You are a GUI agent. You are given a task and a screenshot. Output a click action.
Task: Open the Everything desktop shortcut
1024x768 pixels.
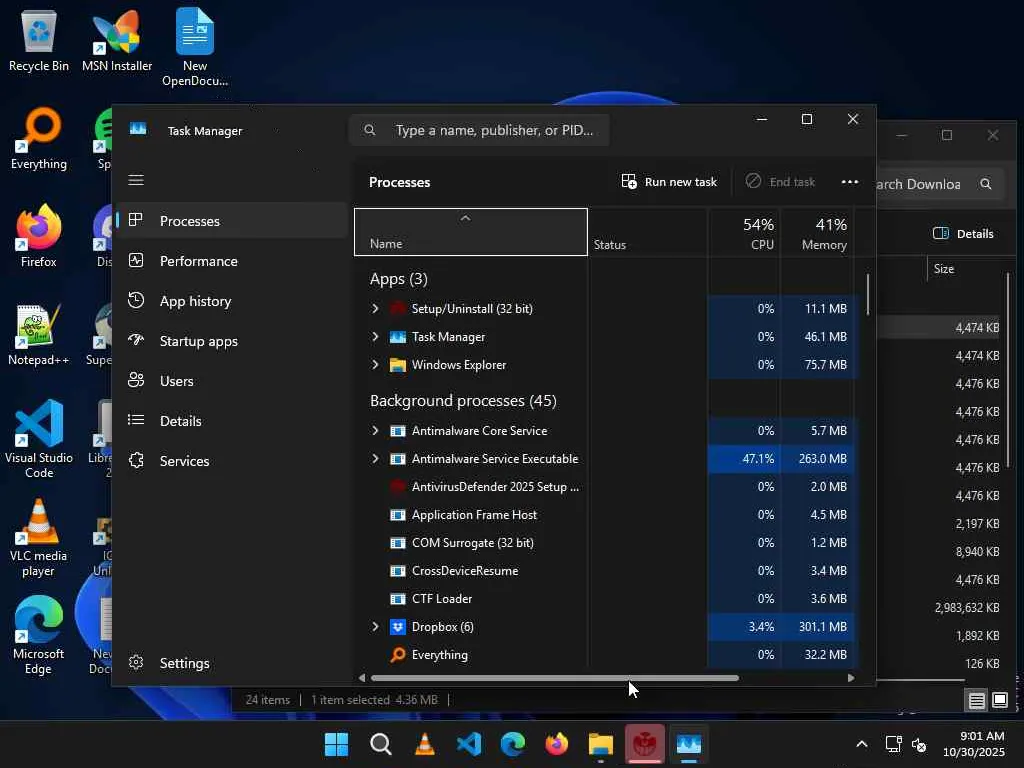coord(39,138)
